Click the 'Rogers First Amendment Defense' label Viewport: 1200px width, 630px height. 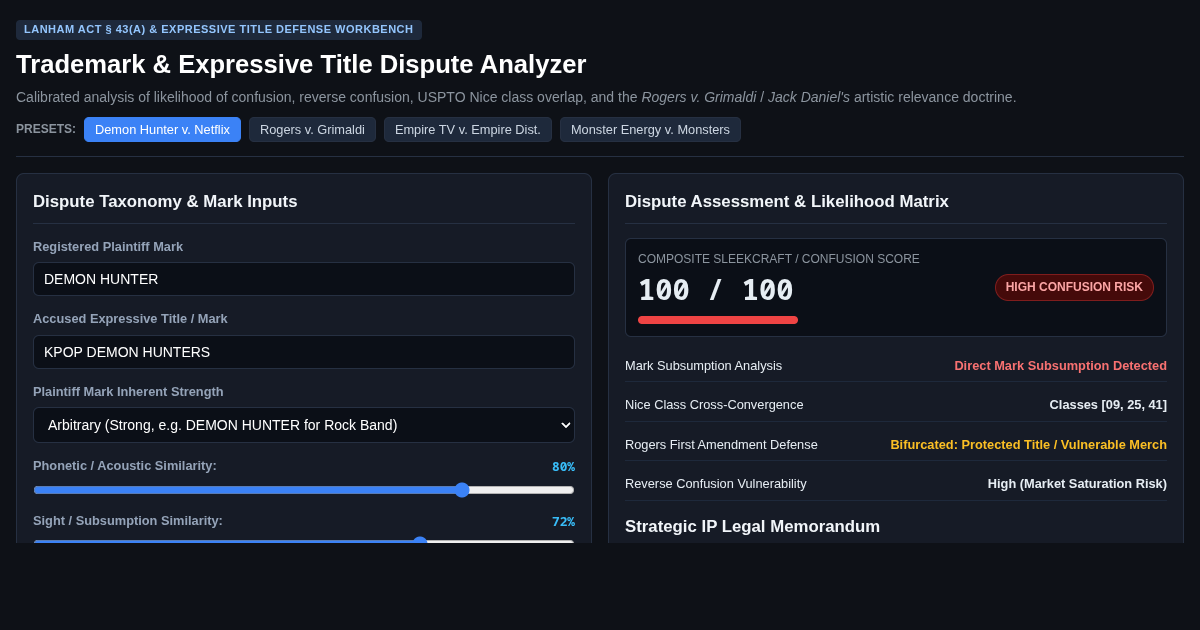pos(721,445)
